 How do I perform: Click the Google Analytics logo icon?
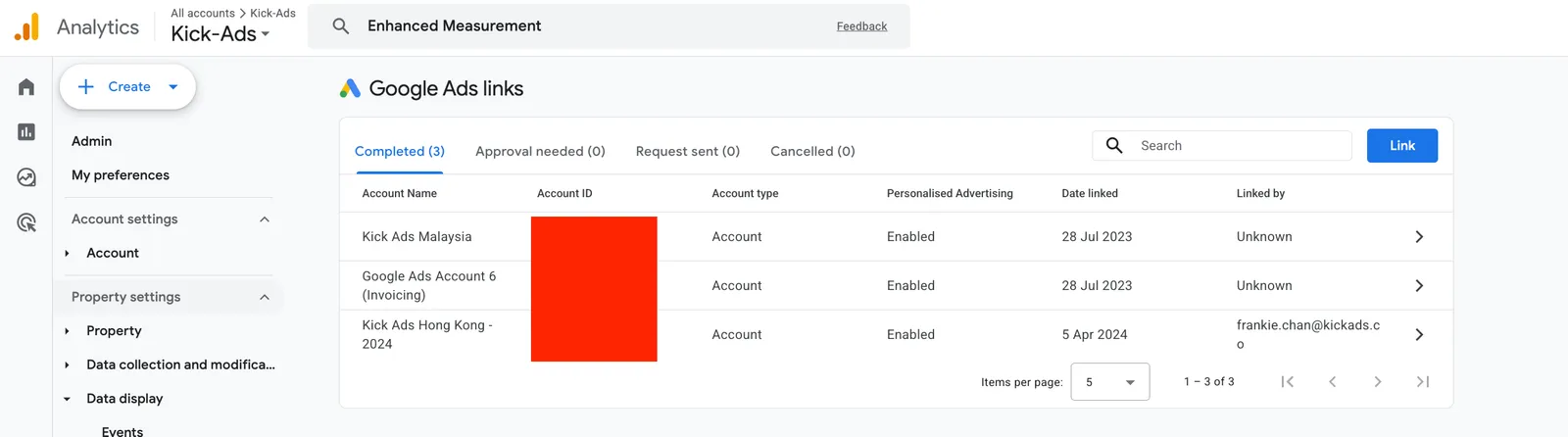26,26
